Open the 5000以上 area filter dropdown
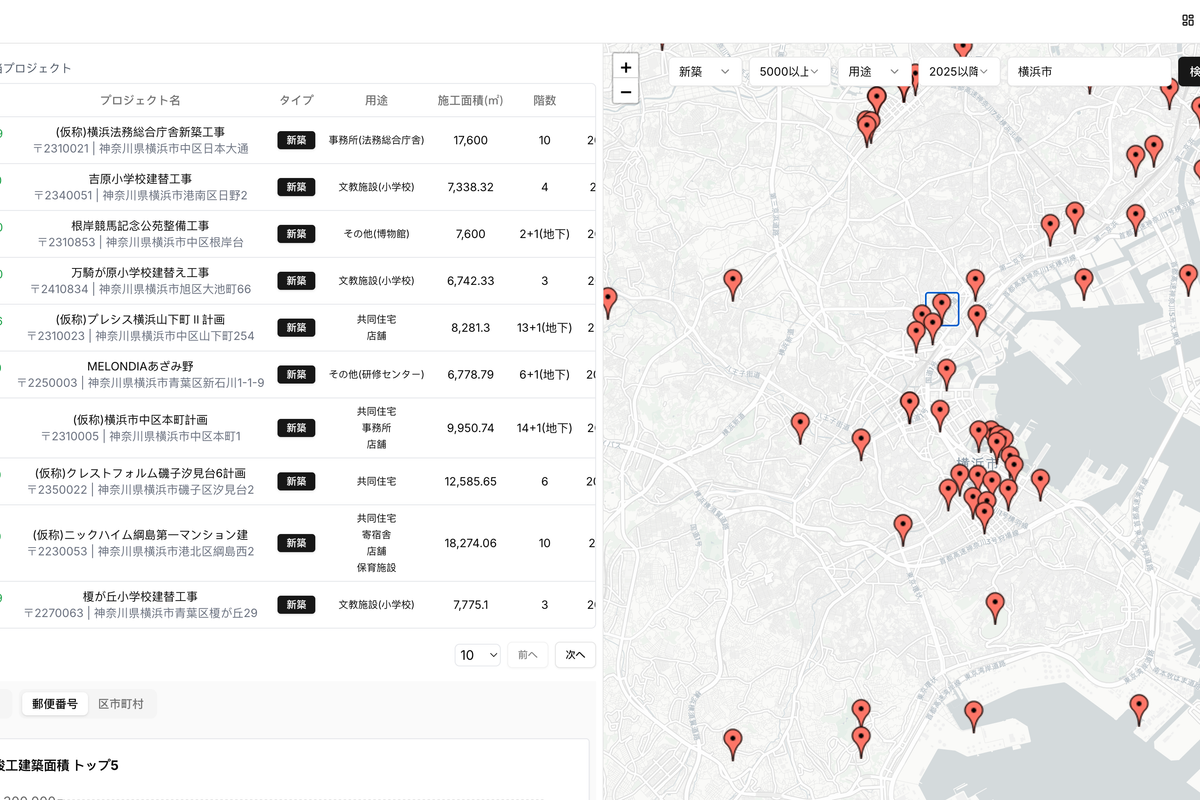This screenshot has width=1200, height=800. (x=790, y=71)
